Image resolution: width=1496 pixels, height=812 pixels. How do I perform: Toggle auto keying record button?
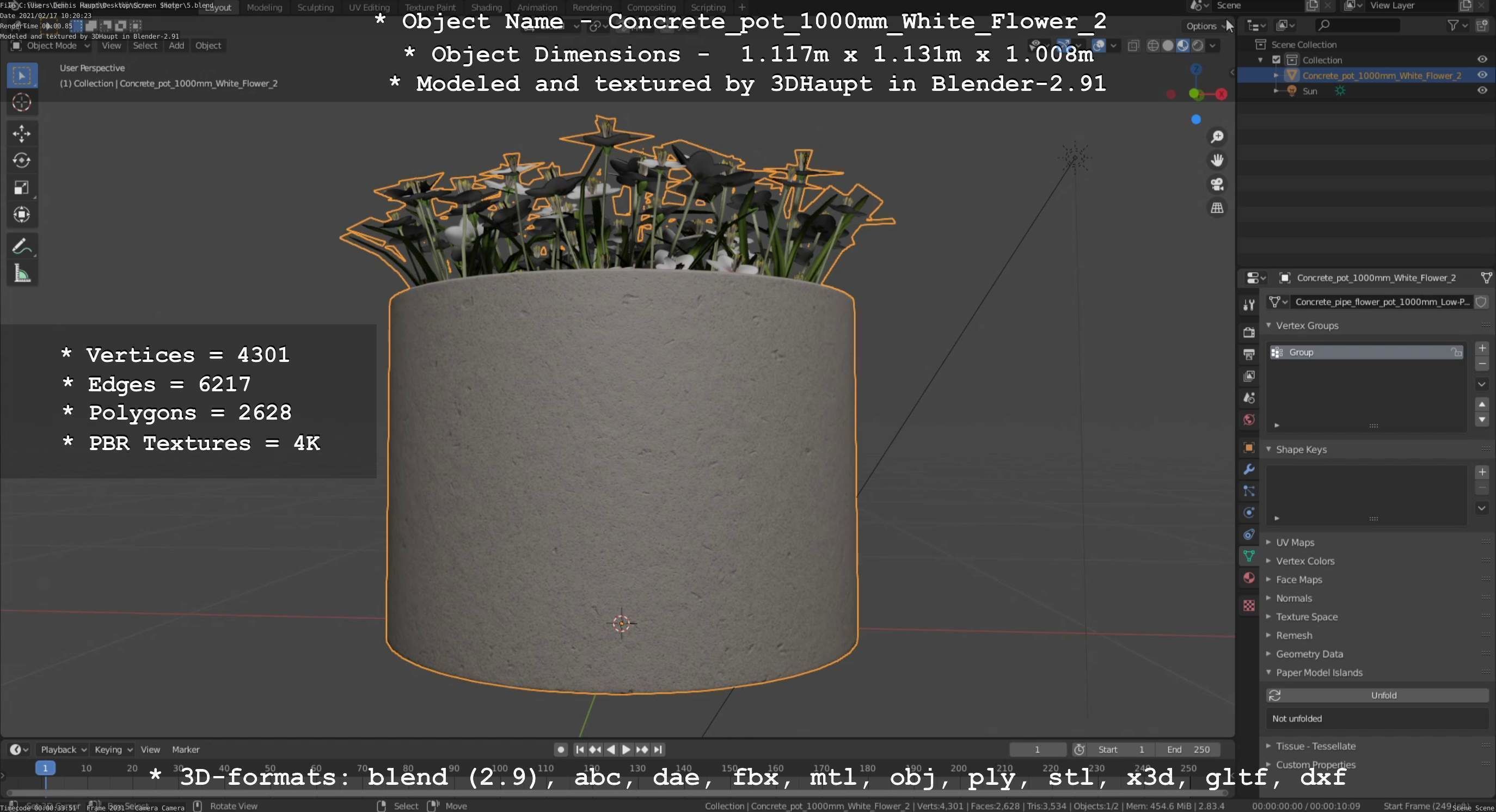click(x=560, y=749)
